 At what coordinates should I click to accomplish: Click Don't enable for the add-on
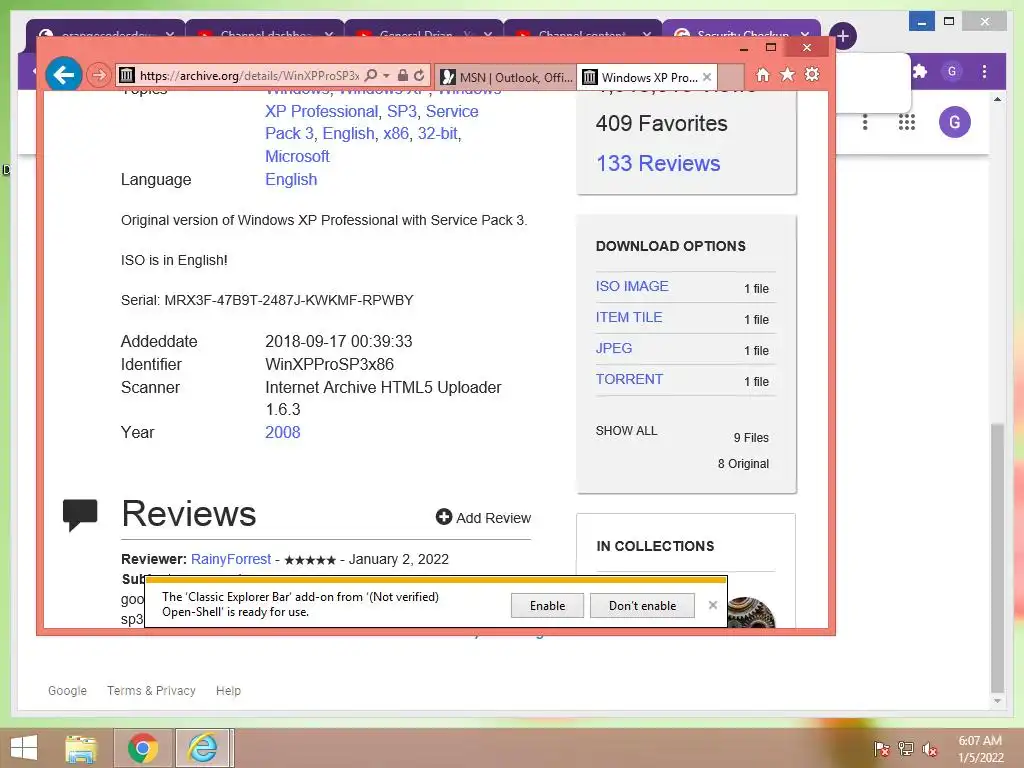[x=642, y=605]
